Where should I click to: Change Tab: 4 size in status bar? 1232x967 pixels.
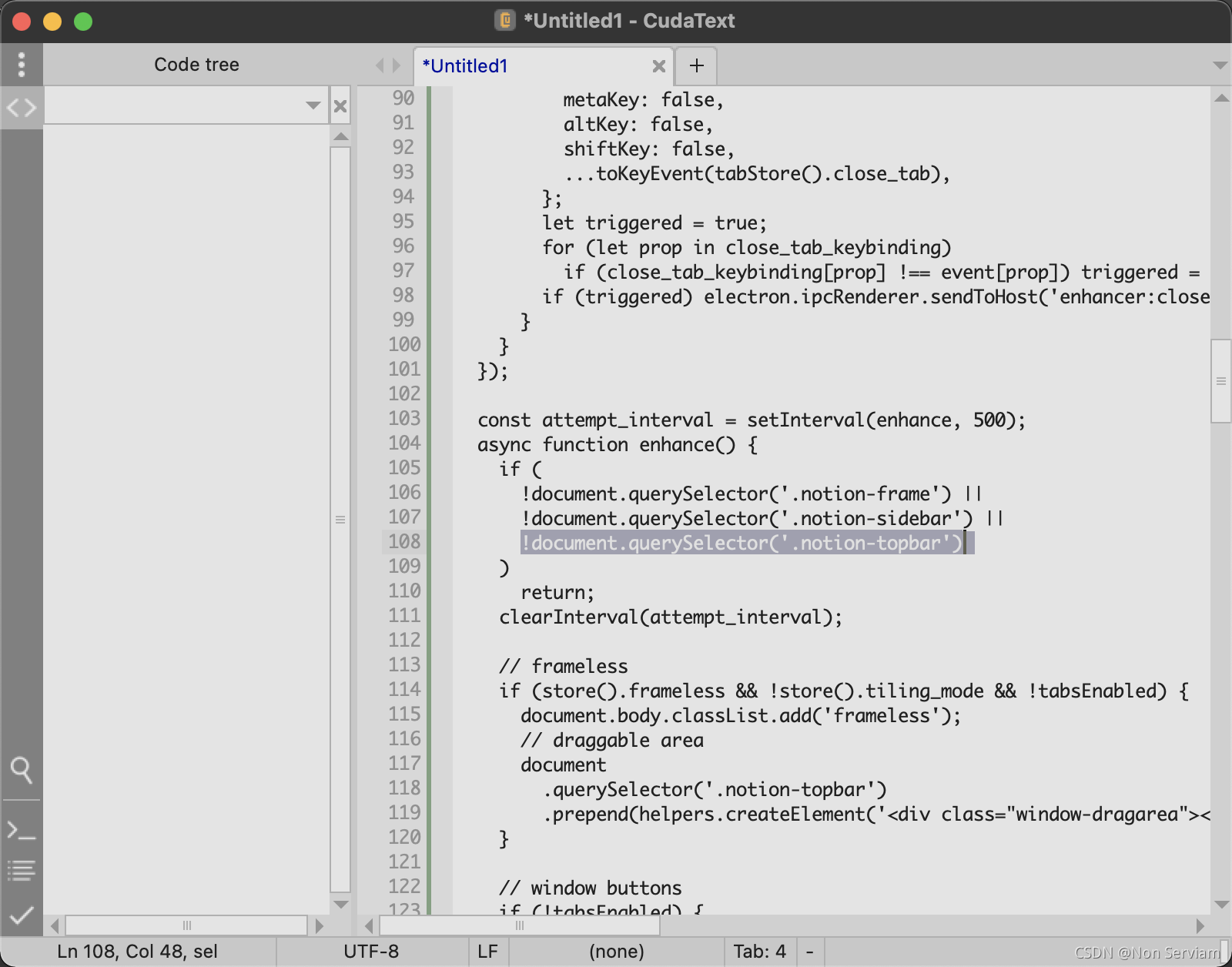pyautogui.click(x=759, y=952)
